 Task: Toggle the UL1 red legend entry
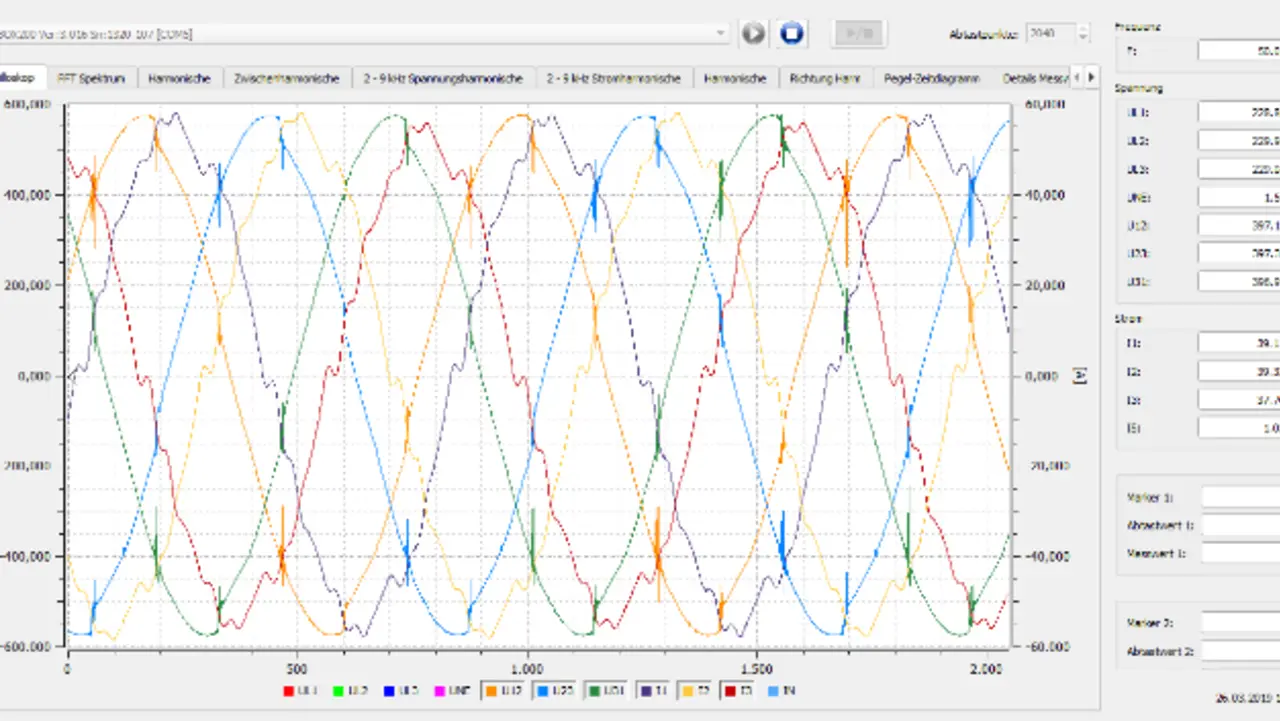(x=290, y=691)
